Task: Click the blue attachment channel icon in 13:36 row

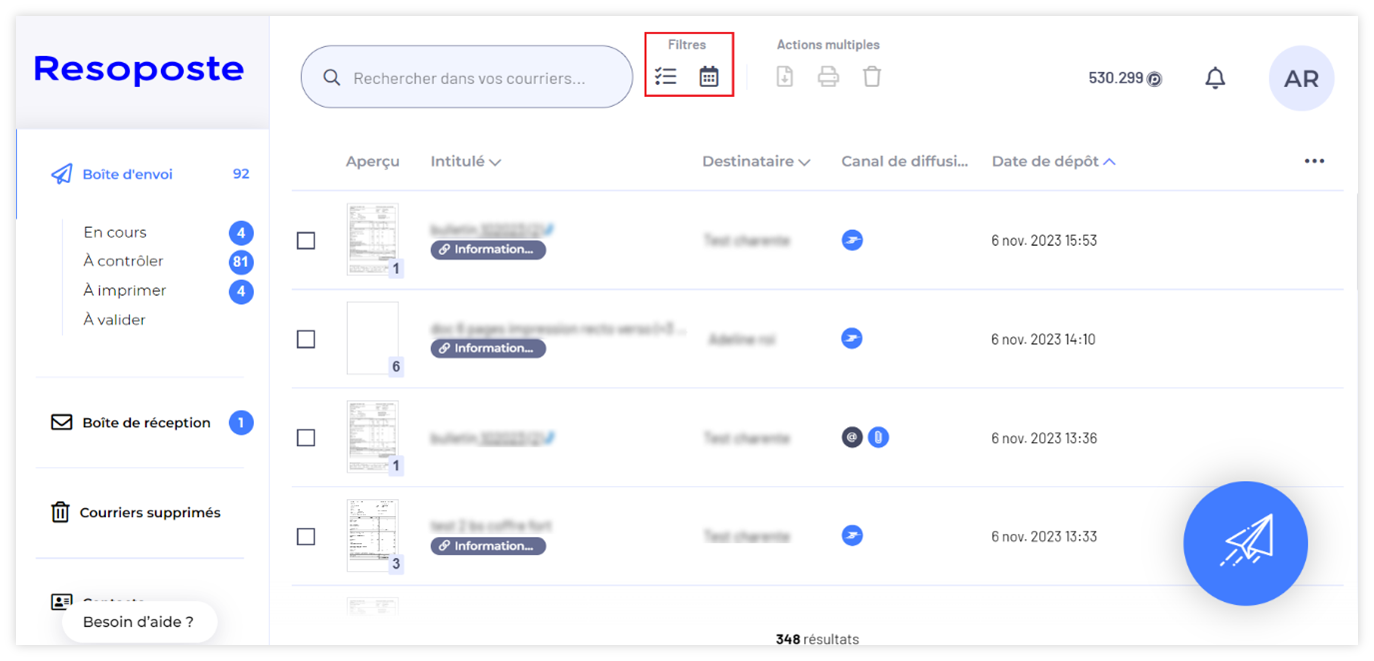Action: [878, 437]
